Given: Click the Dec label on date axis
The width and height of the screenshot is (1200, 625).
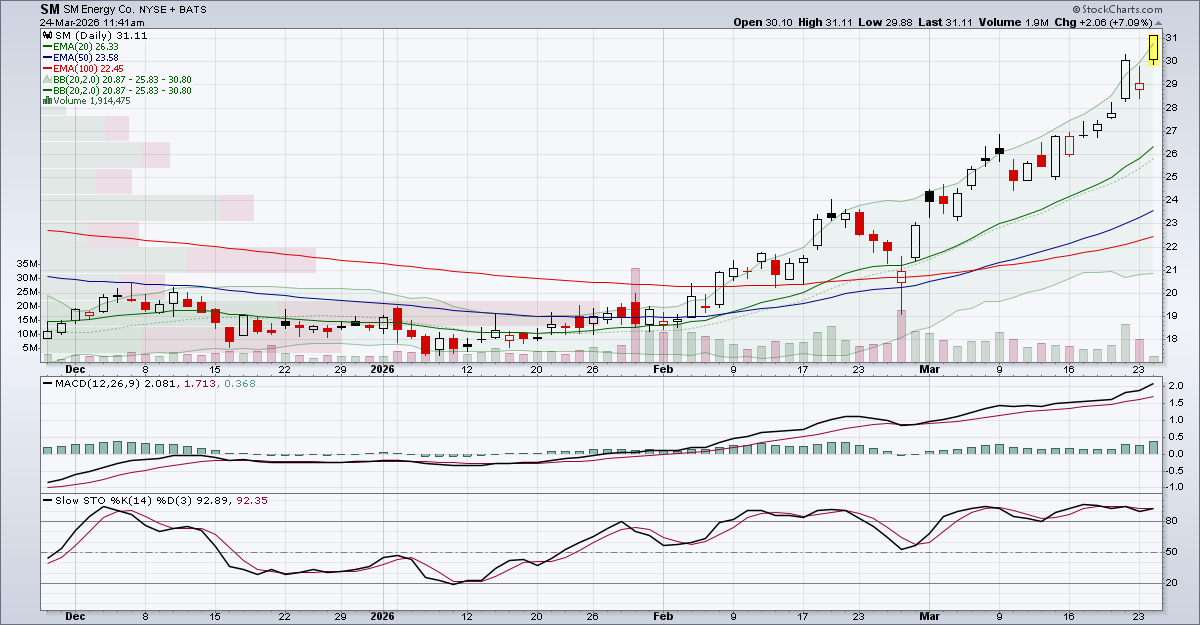Looking at the screenshot, I should pyautogui.click(x=76, y=369).
